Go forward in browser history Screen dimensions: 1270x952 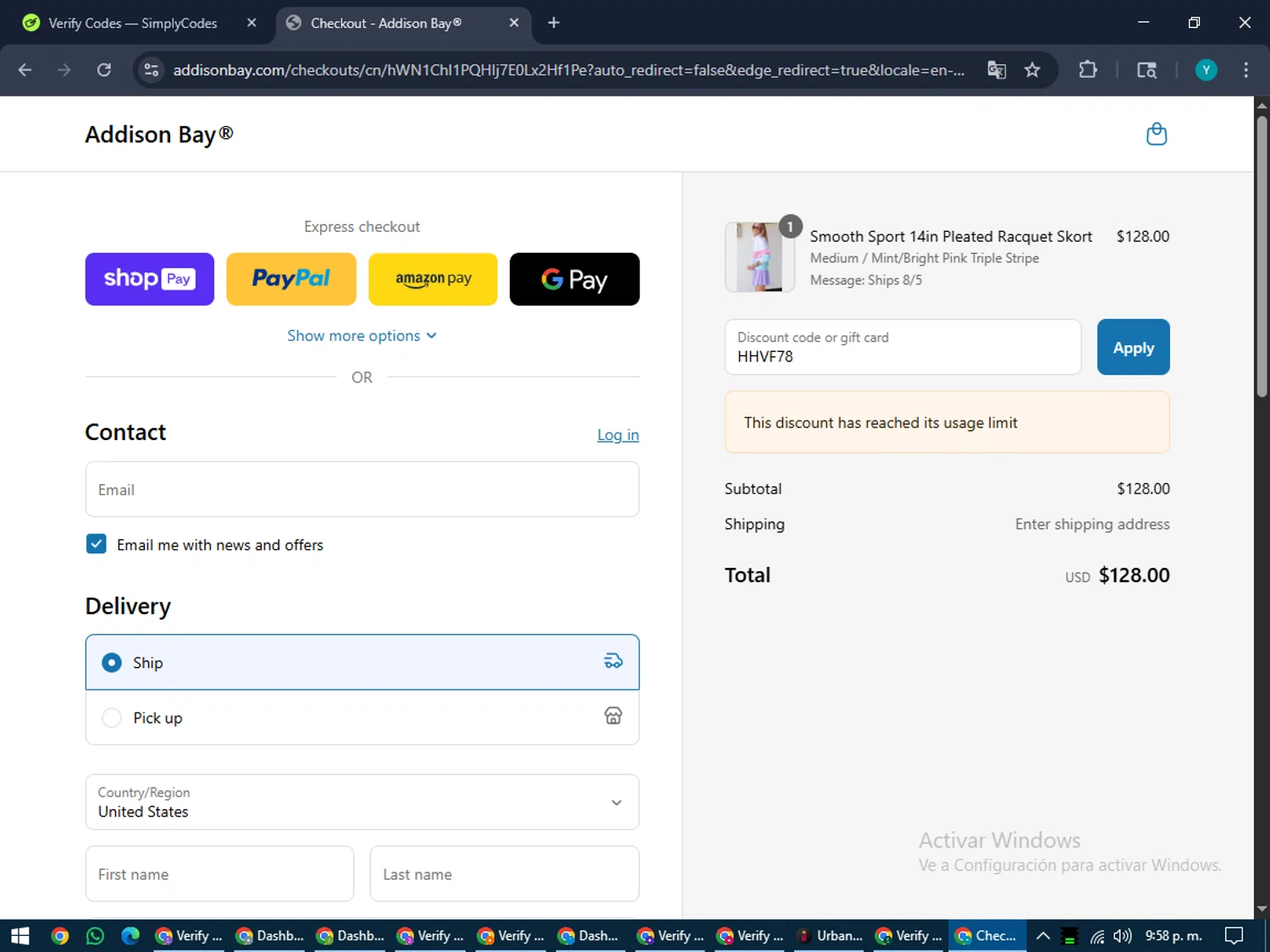pos(64,70)
